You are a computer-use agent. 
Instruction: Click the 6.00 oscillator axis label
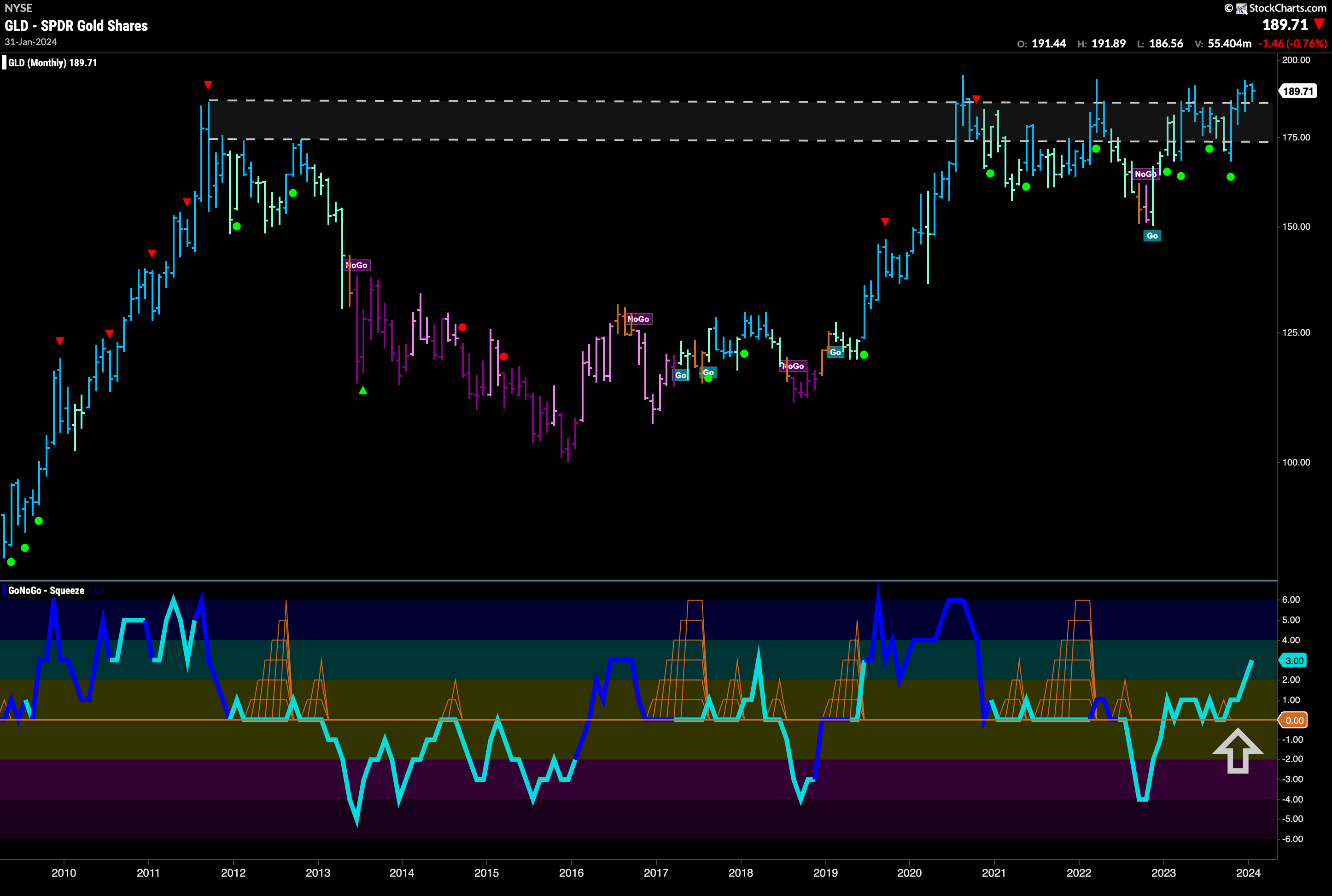(1291, 599)
